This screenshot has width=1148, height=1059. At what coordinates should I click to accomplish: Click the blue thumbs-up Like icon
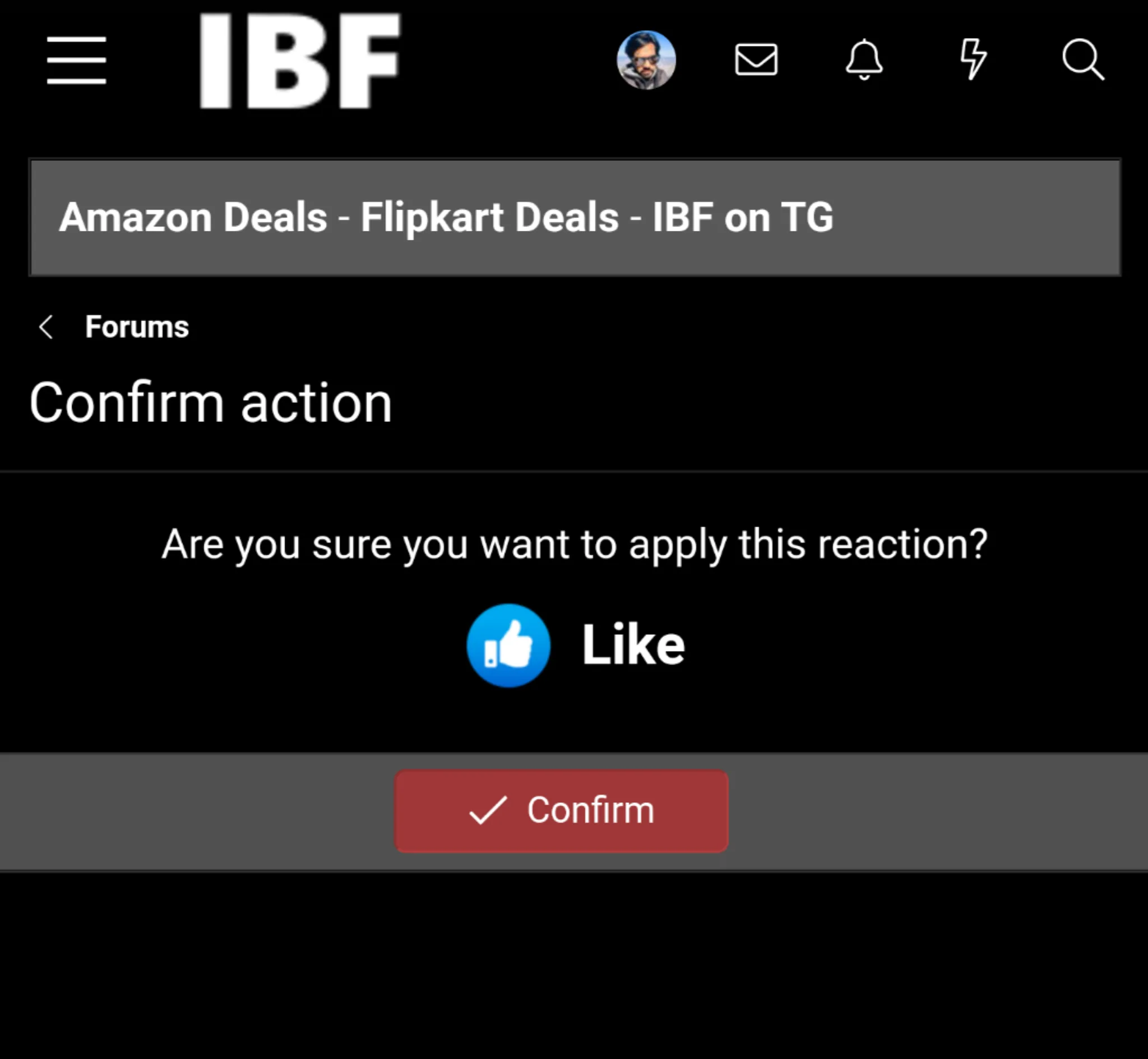508,645
